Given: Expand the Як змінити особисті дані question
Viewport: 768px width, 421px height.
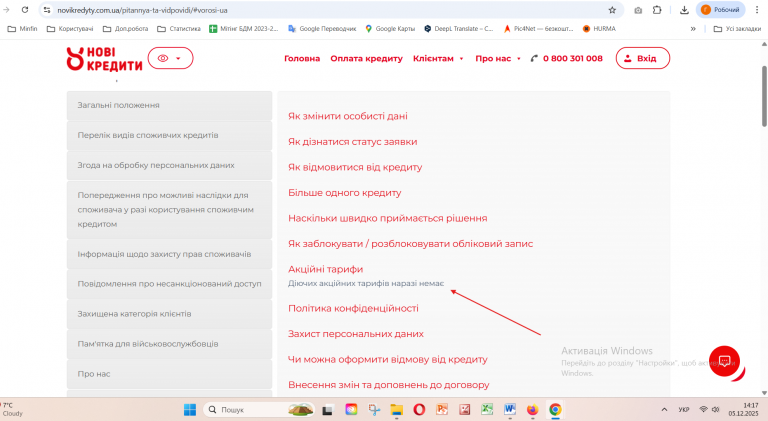Looking at the screenshot, I should (348, 116).
